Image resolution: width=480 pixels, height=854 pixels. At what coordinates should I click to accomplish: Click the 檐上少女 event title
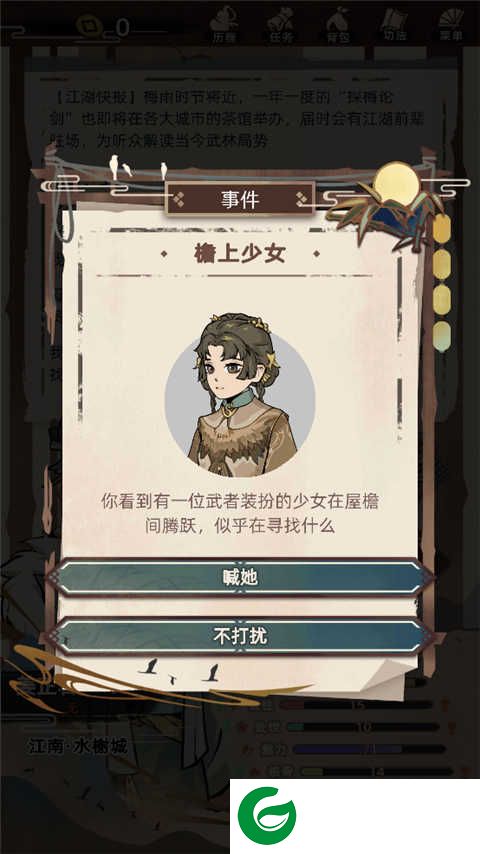click(240, 254)
